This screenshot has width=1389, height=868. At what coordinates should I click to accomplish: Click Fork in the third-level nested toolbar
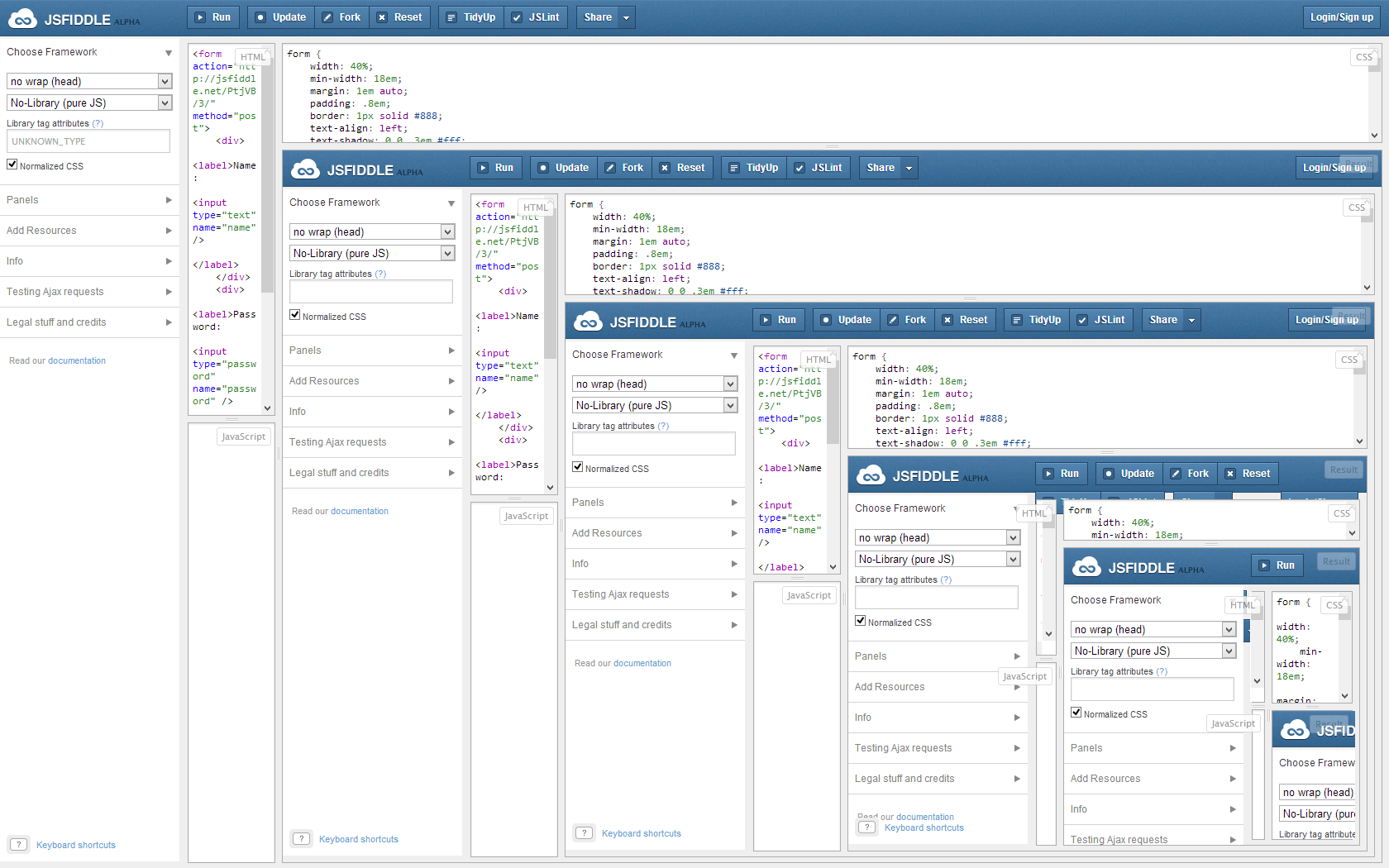click(x=908, y=320)
